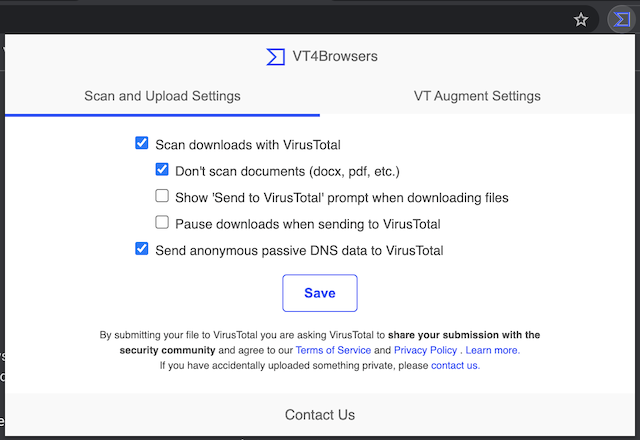Follow the Learn more link
Viewport: 640px width, 440px height.
coord(492,351)
